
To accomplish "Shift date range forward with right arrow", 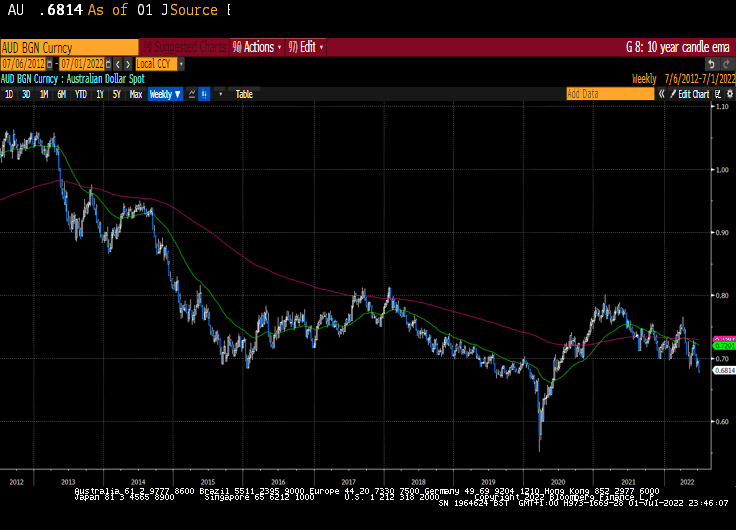I will coord(128,64).
